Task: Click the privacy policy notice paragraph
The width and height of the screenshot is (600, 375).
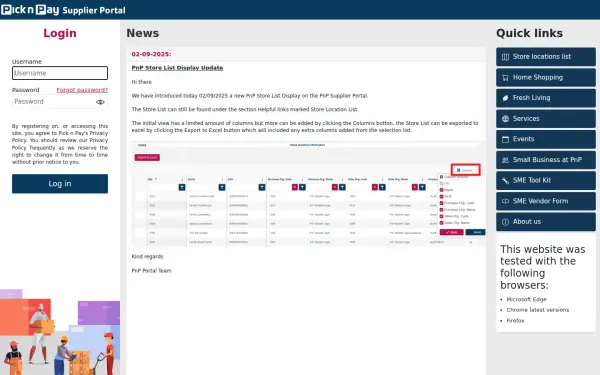Action: coord(60,144)
